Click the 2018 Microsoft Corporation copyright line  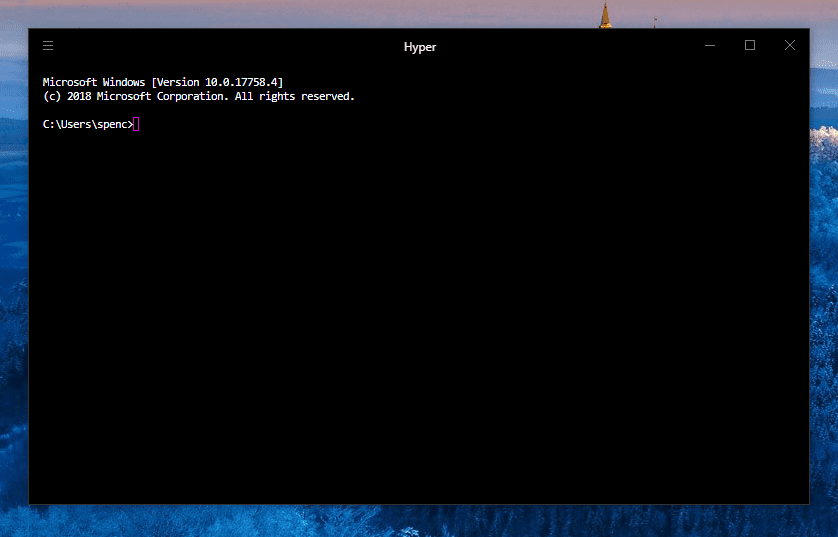(198, 97)
